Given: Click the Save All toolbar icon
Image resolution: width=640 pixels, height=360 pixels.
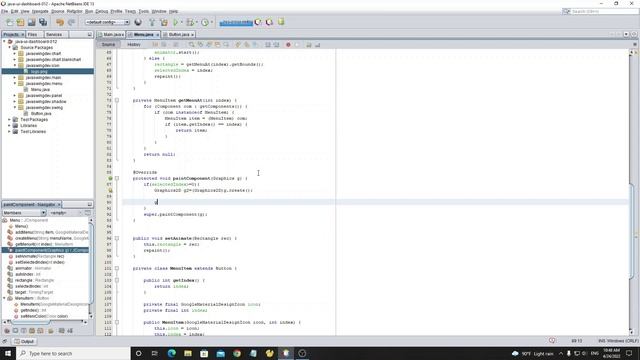Looking at the screenshot, I should point(43,22).
